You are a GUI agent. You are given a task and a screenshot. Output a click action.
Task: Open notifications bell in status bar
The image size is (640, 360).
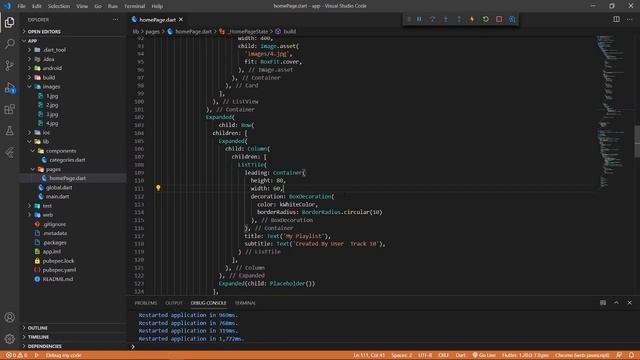pyautogui.click(x=631, y=355)
